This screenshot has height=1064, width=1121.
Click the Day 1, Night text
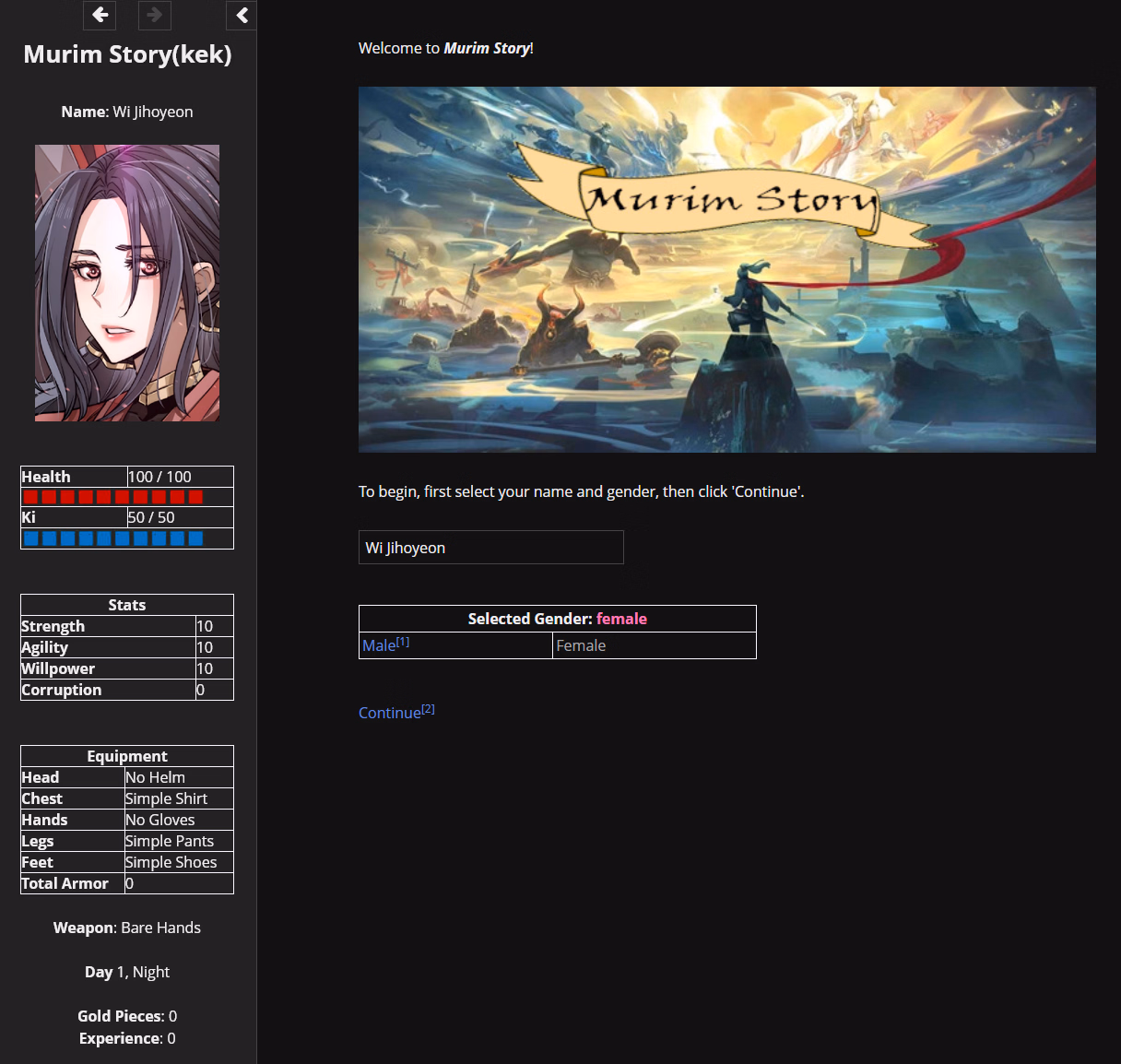[x=127, y=972]
